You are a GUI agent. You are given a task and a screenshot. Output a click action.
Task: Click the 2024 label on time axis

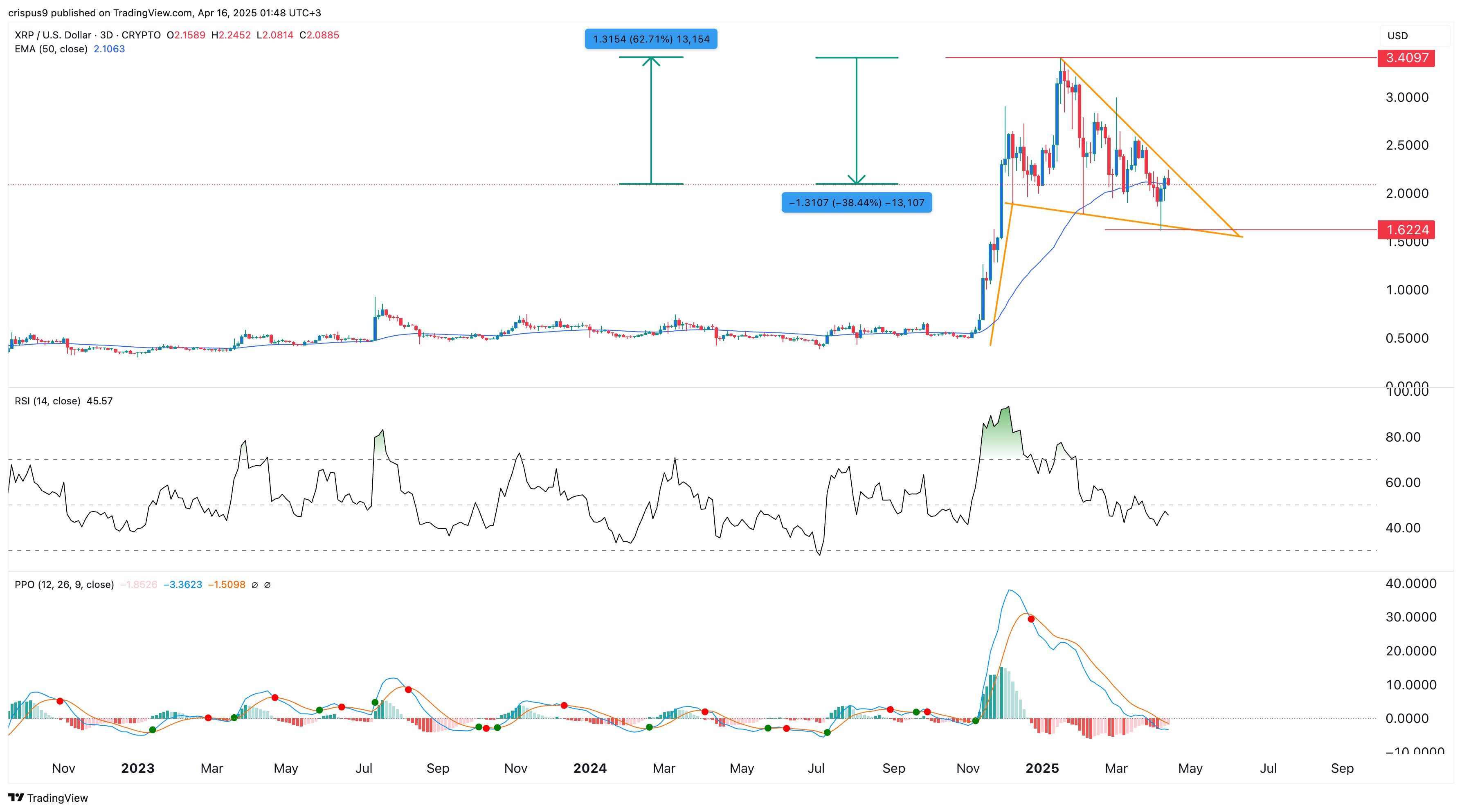(x=590, y=768)
